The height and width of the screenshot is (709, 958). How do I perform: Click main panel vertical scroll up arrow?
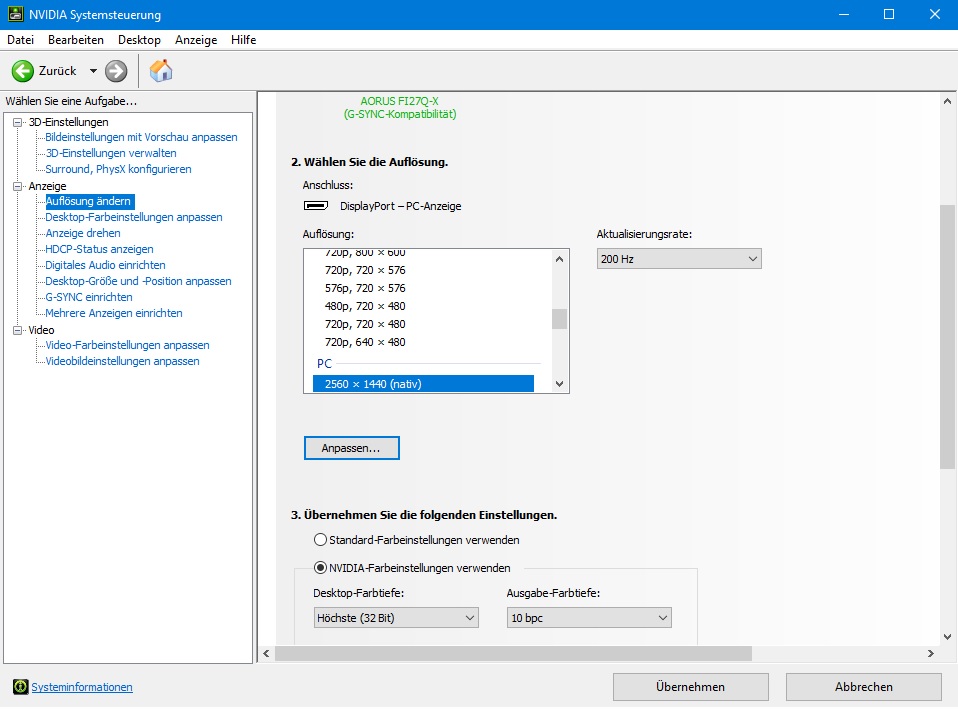pyautogui.click(x=948, y=101)
